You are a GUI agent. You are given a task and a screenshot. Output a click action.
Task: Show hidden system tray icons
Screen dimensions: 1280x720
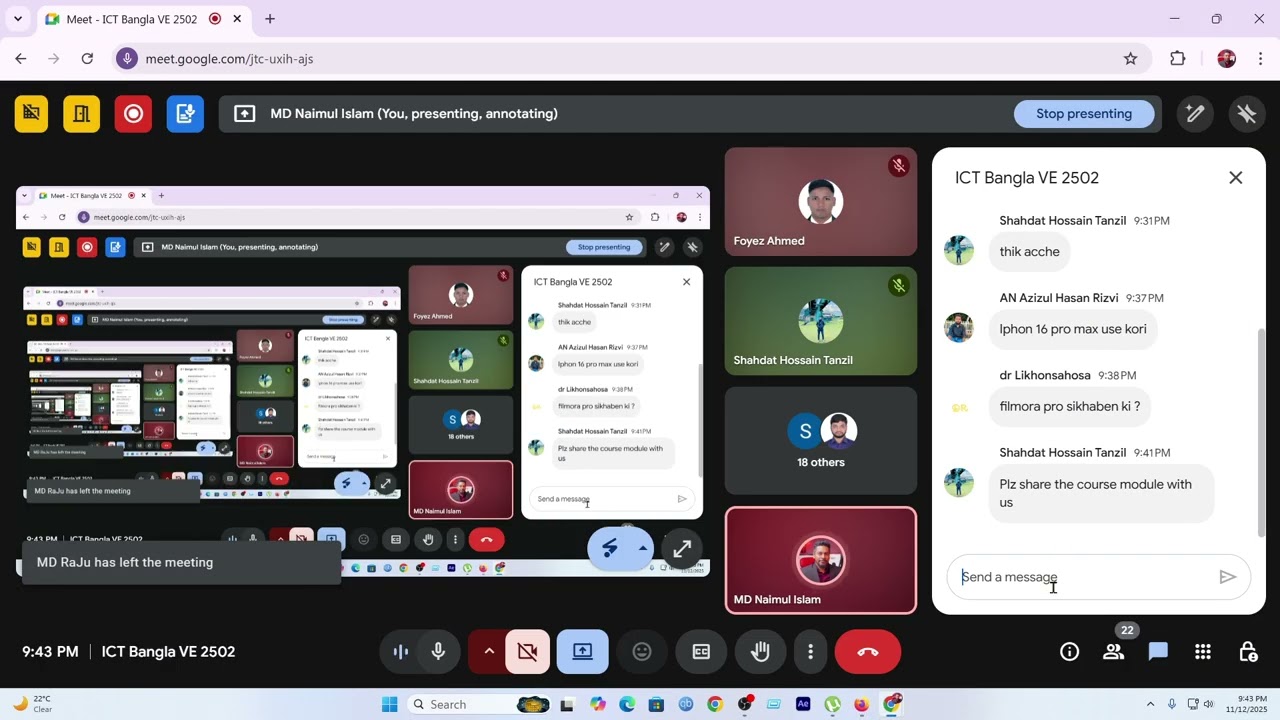[1150, 704]
